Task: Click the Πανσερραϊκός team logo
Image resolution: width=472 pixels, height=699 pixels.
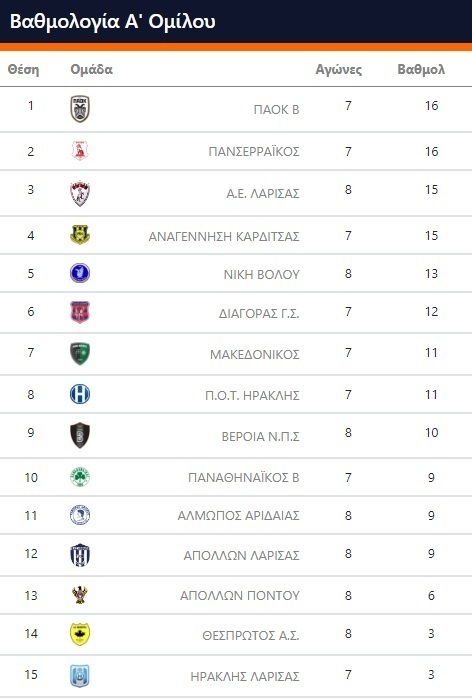Action: 80,151
